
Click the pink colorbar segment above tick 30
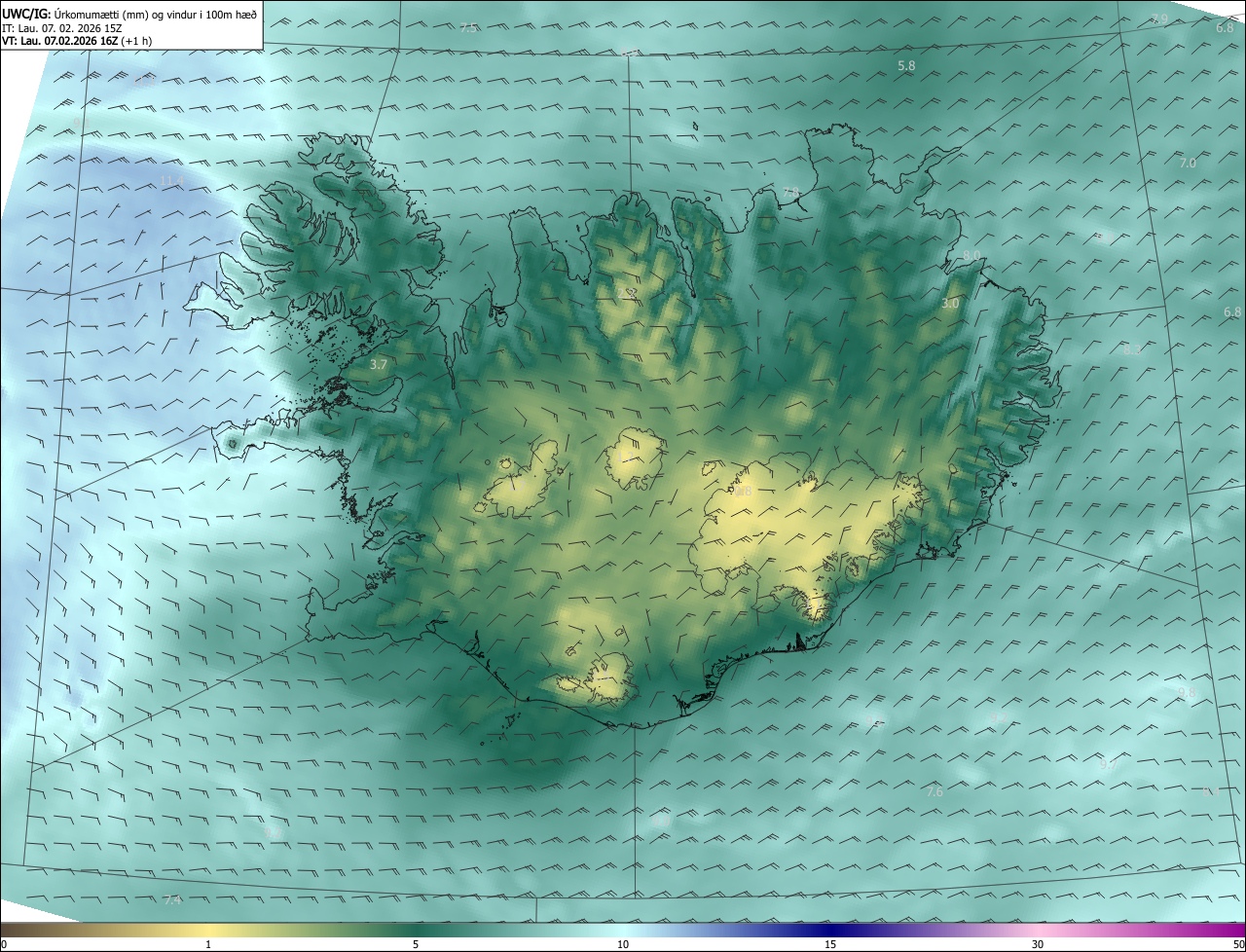[1038, 930]
